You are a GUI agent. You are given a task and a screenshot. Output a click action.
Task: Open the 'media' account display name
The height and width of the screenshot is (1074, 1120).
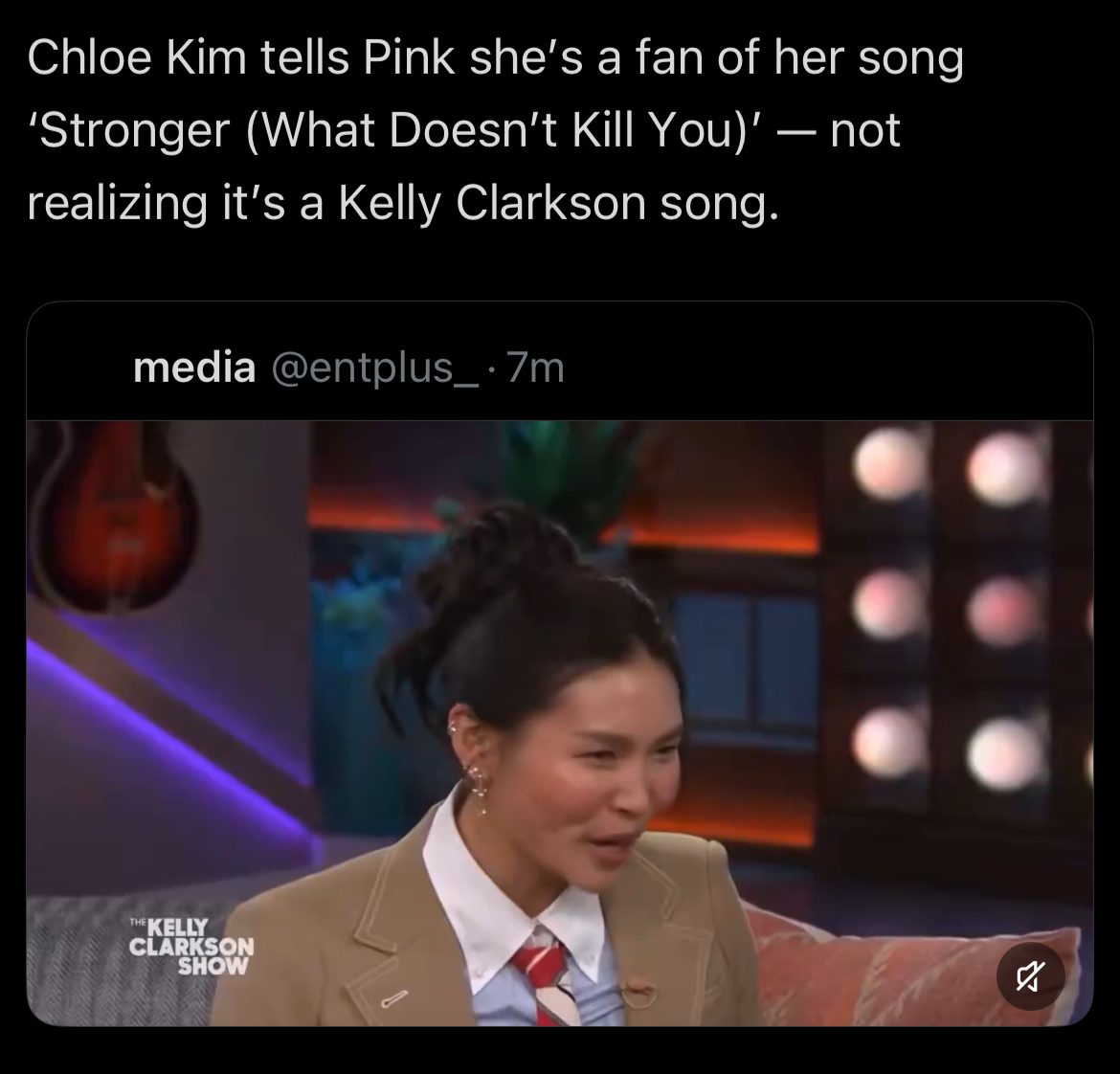pos(194,368)
